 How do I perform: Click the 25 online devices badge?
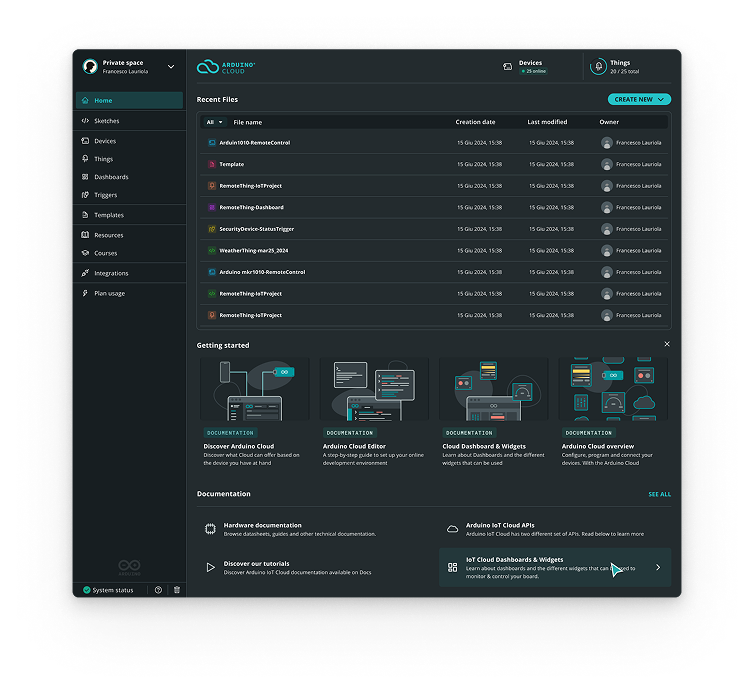tap(533, 71)
